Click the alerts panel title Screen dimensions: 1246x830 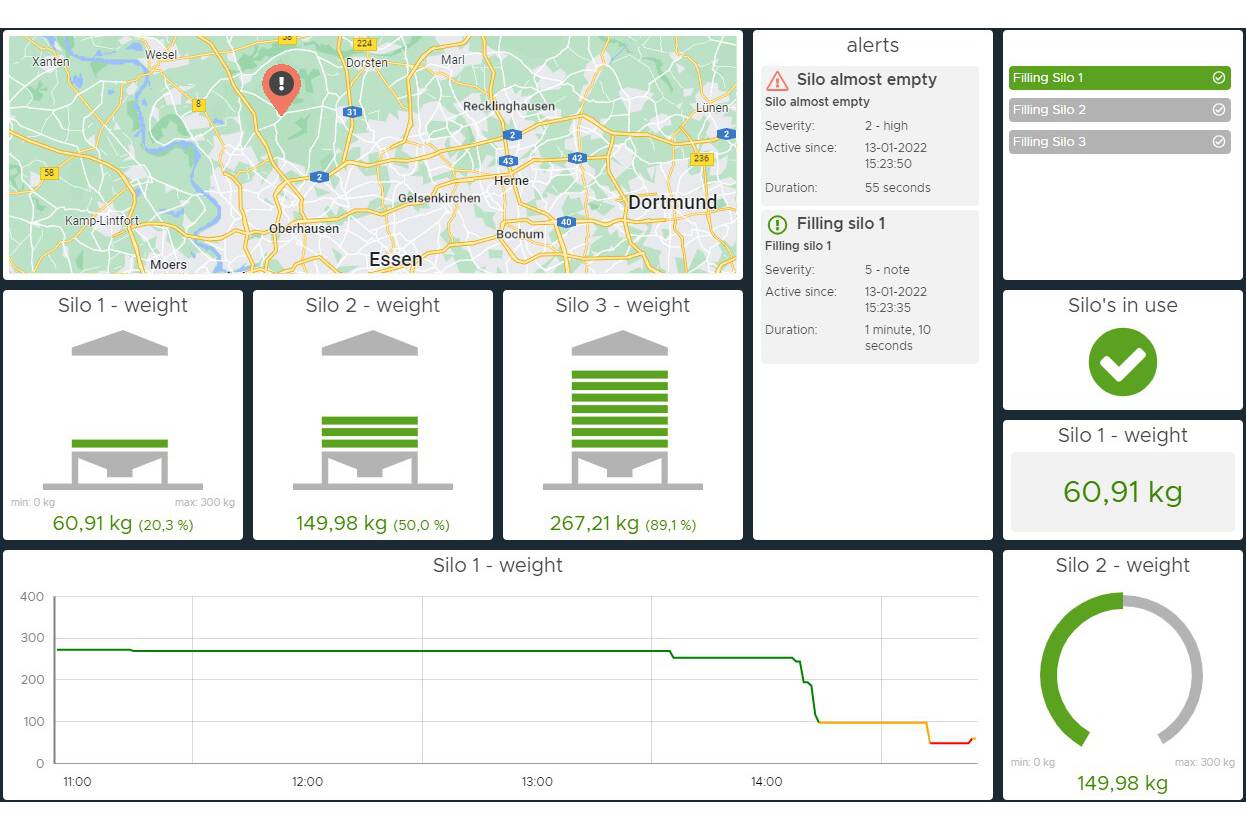[x=872, y=46]
